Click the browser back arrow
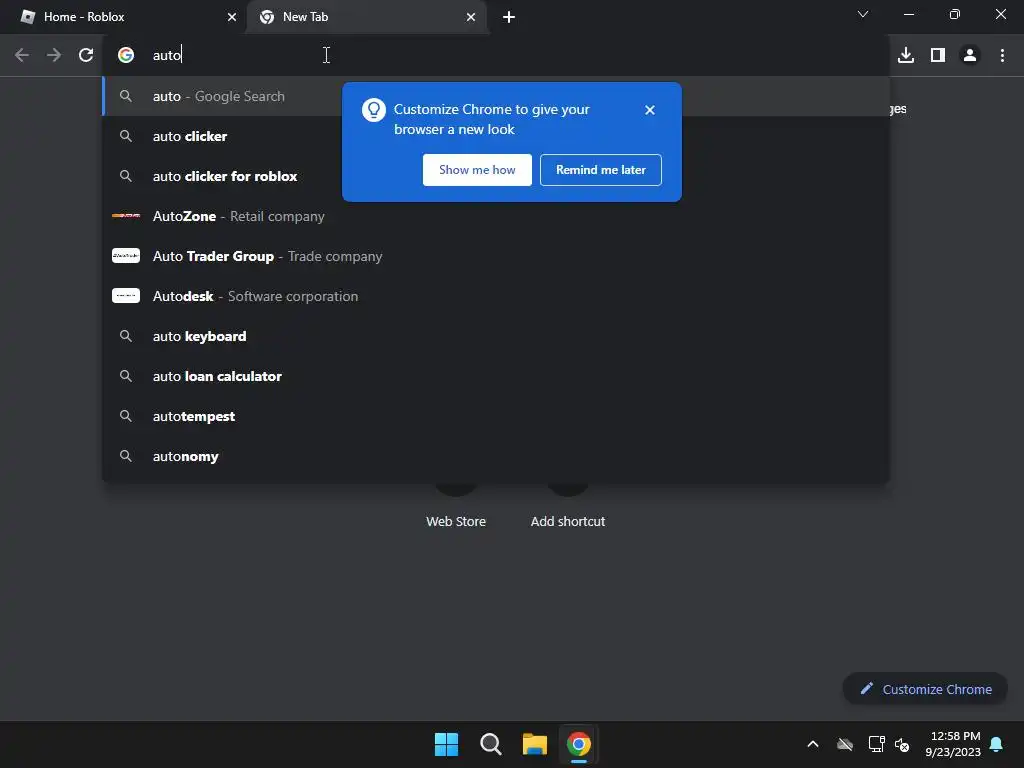 [22, 56]
